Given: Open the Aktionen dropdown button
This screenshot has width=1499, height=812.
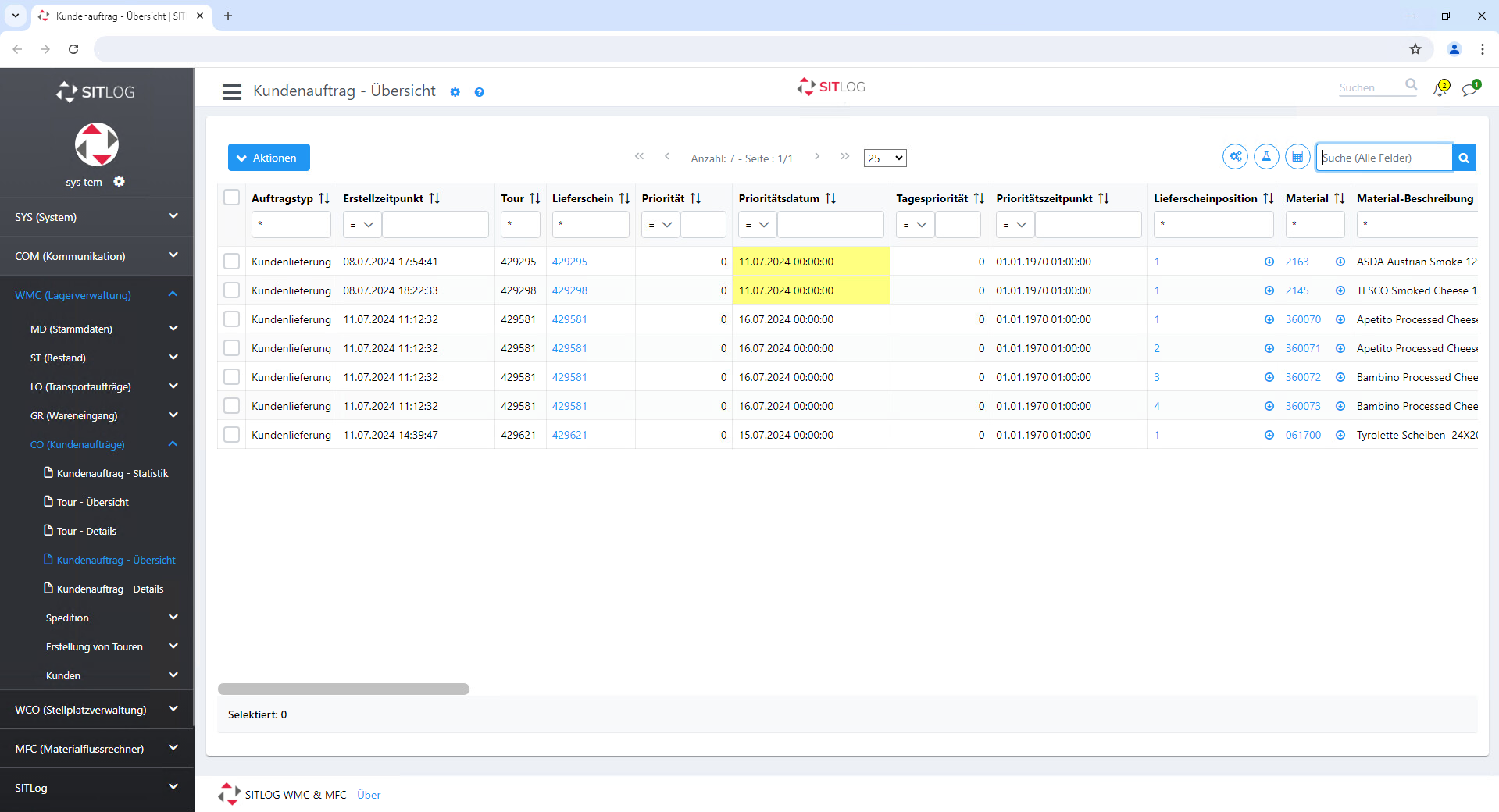Looking at the screenshot, I should tap(269, 157).
